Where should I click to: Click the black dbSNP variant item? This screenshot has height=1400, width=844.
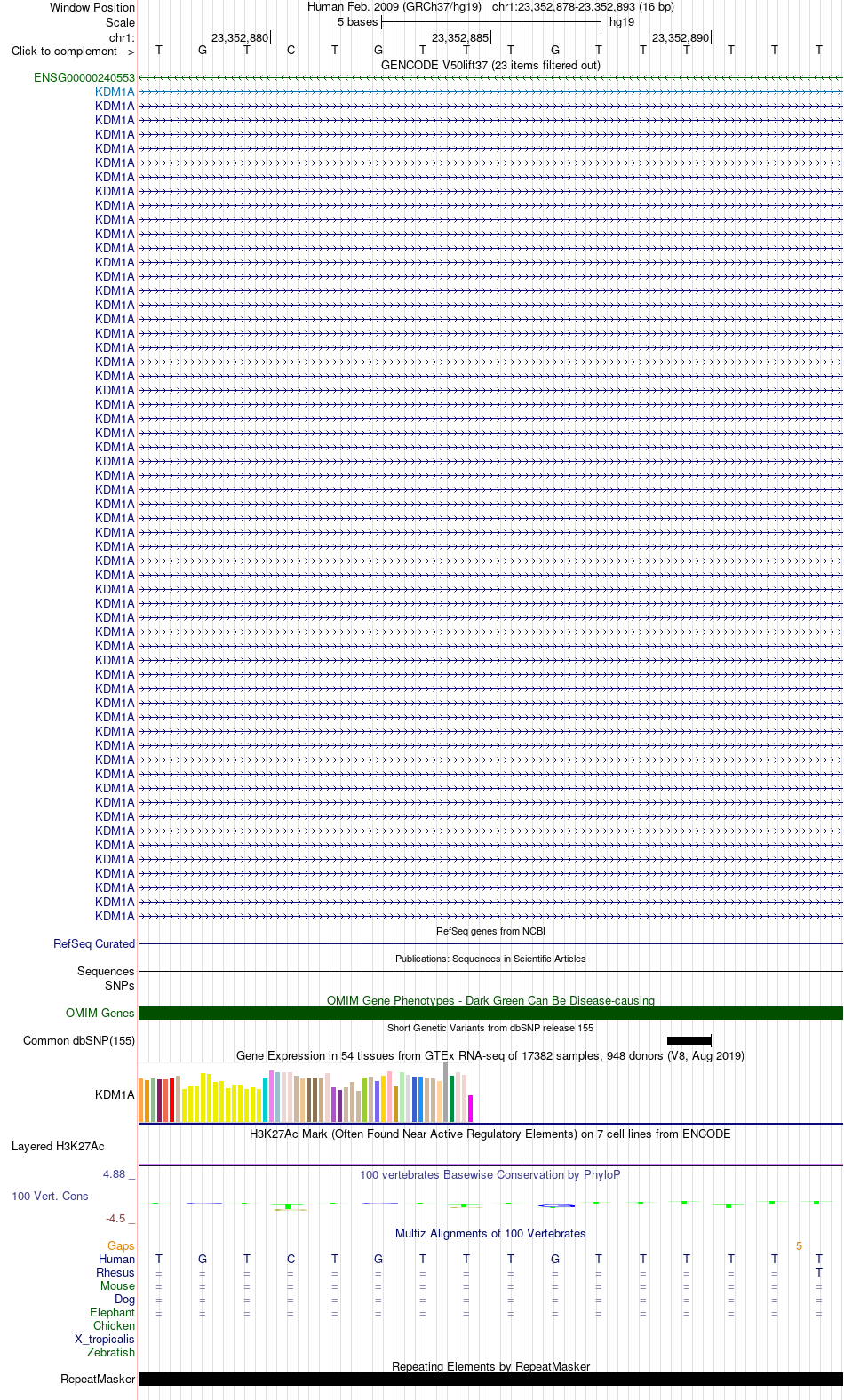coord(689,1041)
